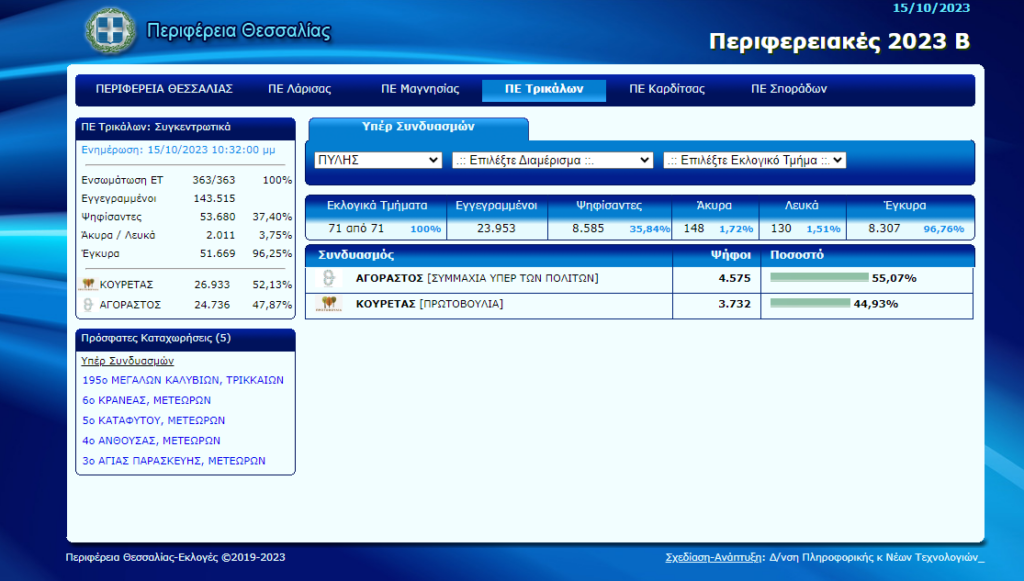Click the footer copyright ©2019-2023 text
This screenshot has width=1024, height=581.
click(175, 557)
